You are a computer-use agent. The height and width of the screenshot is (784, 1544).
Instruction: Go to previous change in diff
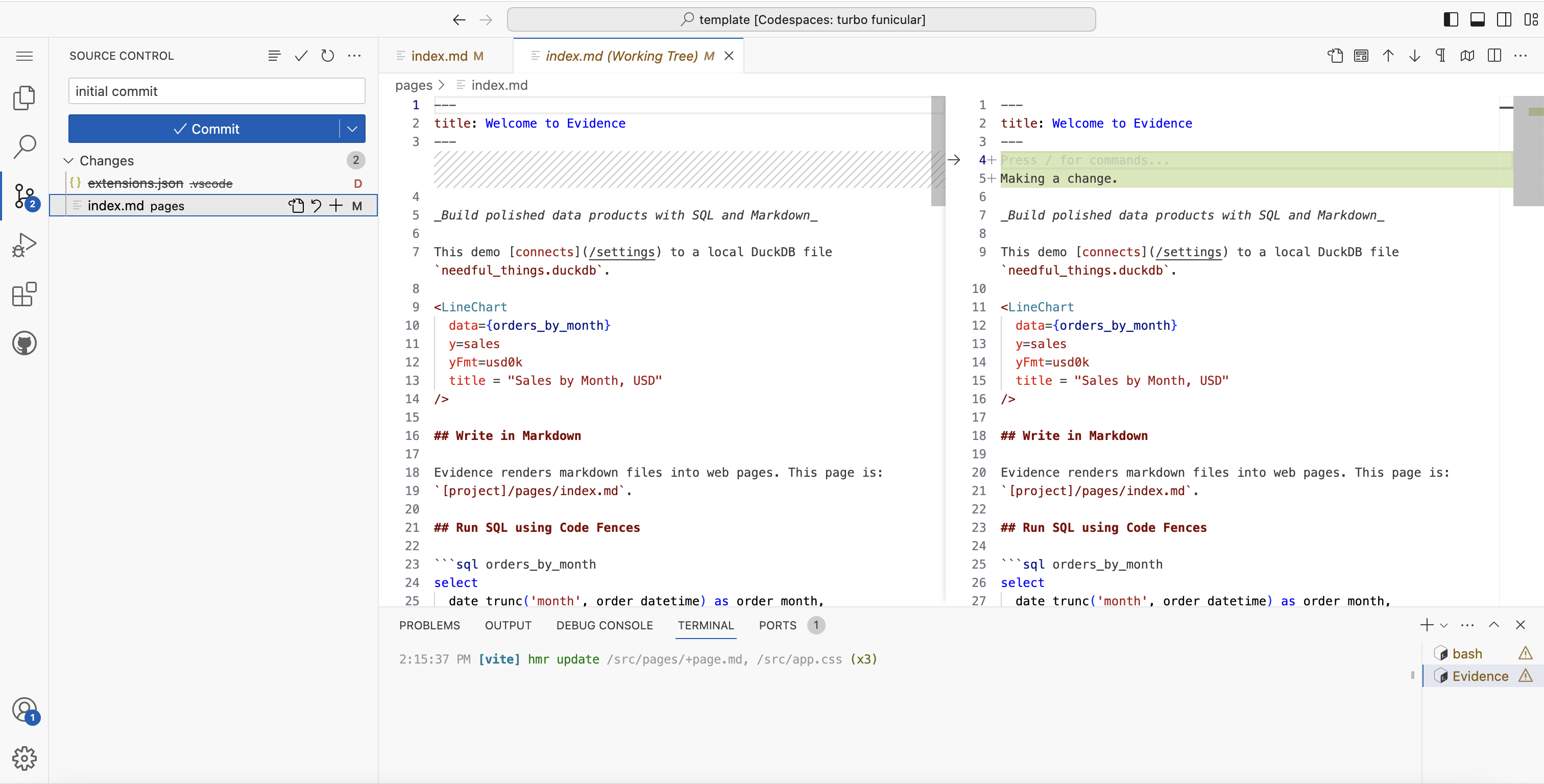(x=1388, y=56)
